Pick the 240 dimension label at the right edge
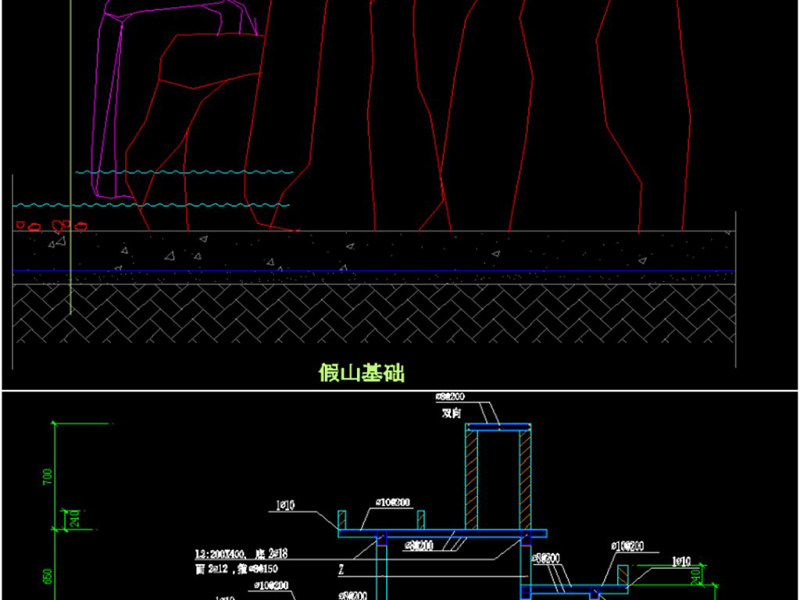The image size is (800, 600). tap(695, 577)
